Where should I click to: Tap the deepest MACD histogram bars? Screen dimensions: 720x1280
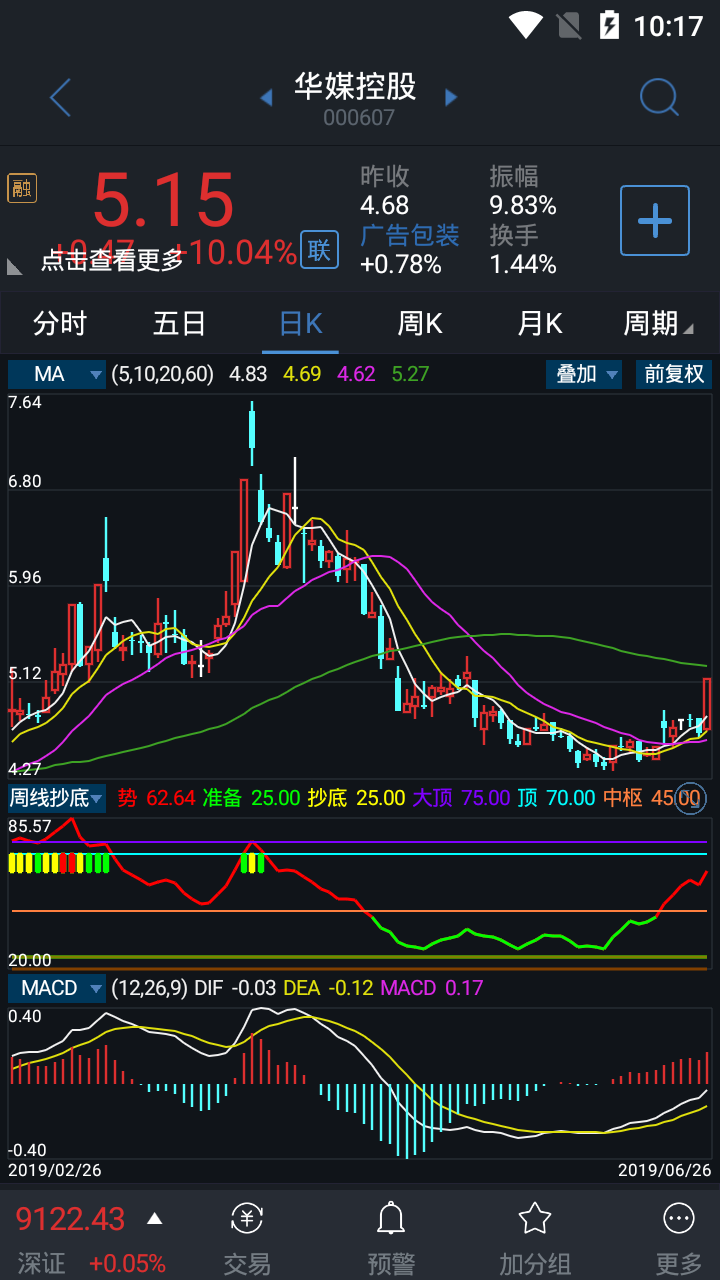tap(407, 1121)
